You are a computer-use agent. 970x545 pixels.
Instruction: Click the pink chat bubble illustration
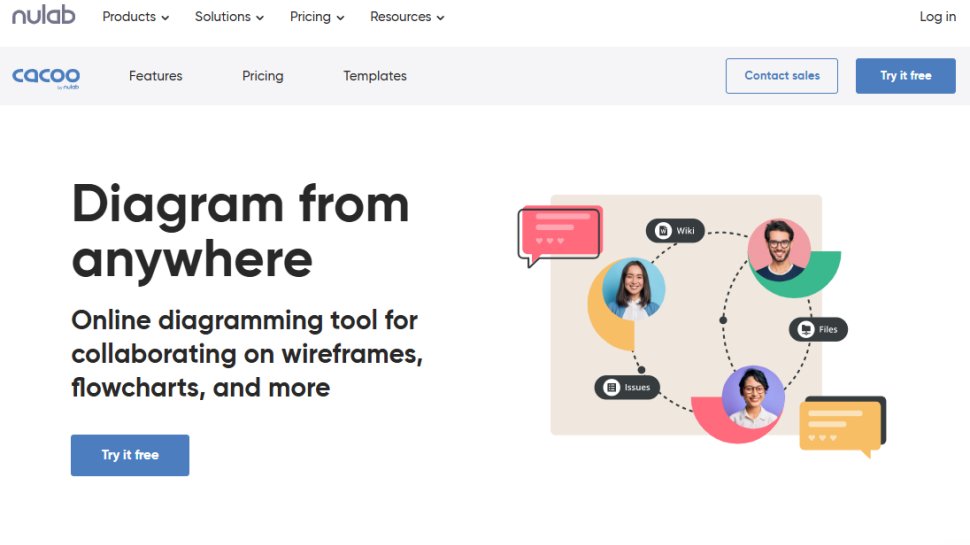coord(560,236)
